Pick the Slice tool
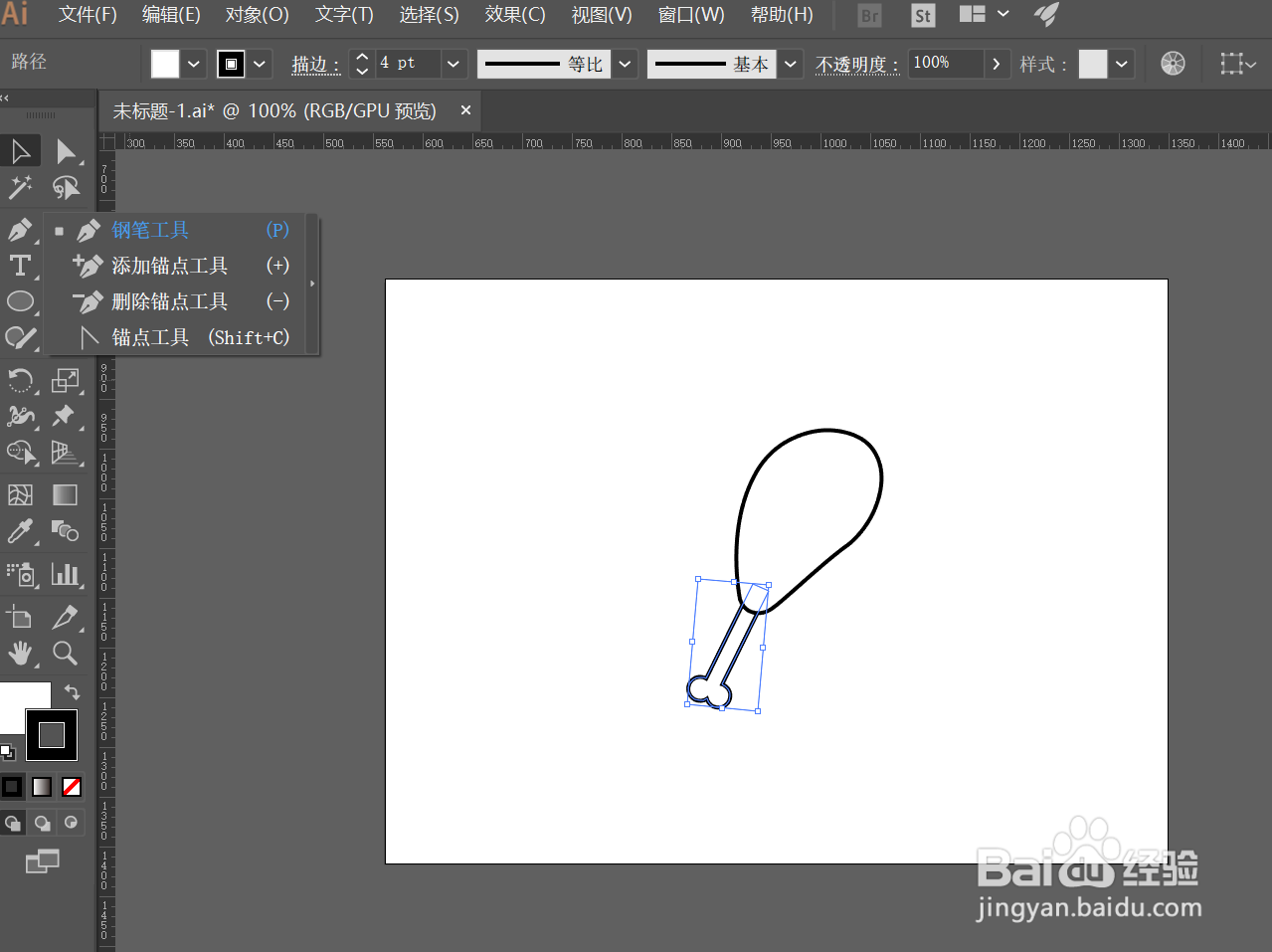1272x952 pixels. click(66, 617)
